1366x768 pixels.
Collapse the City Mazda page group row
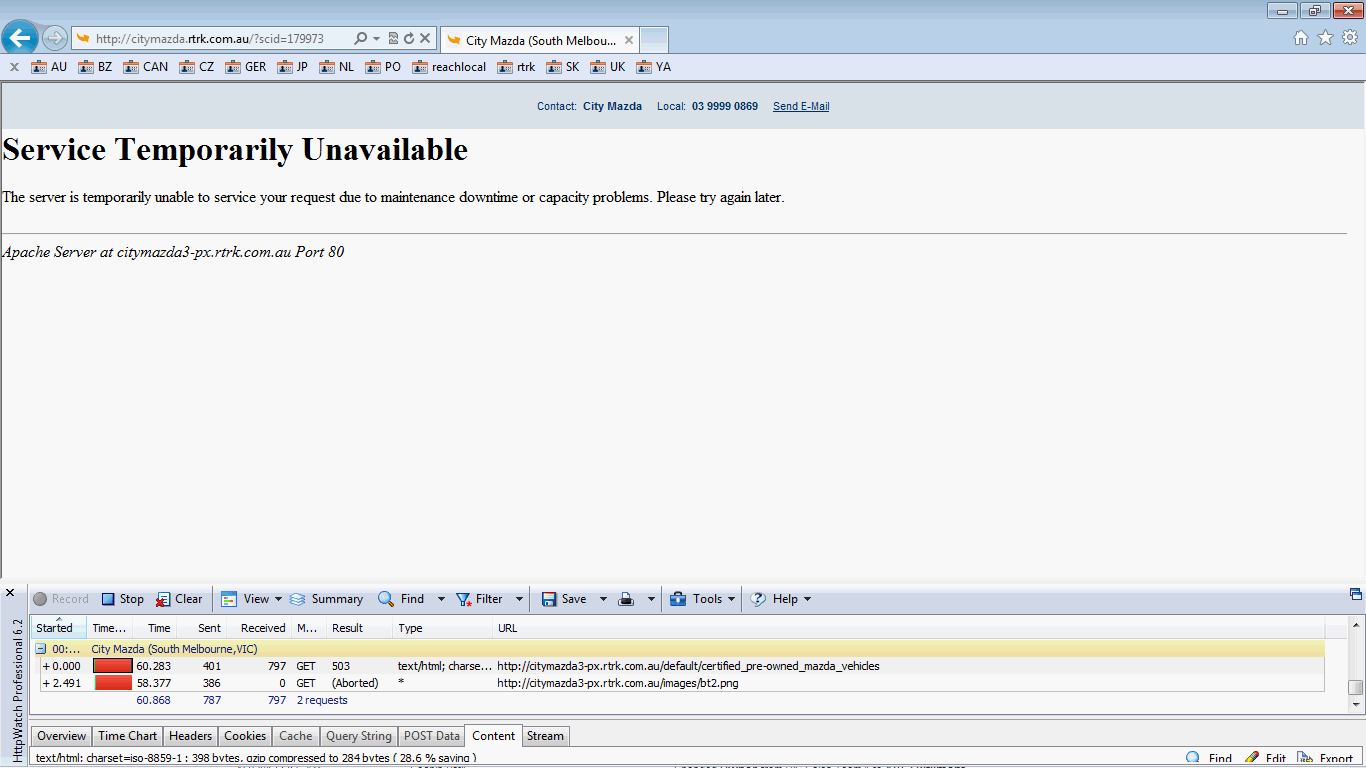[41, 649]
